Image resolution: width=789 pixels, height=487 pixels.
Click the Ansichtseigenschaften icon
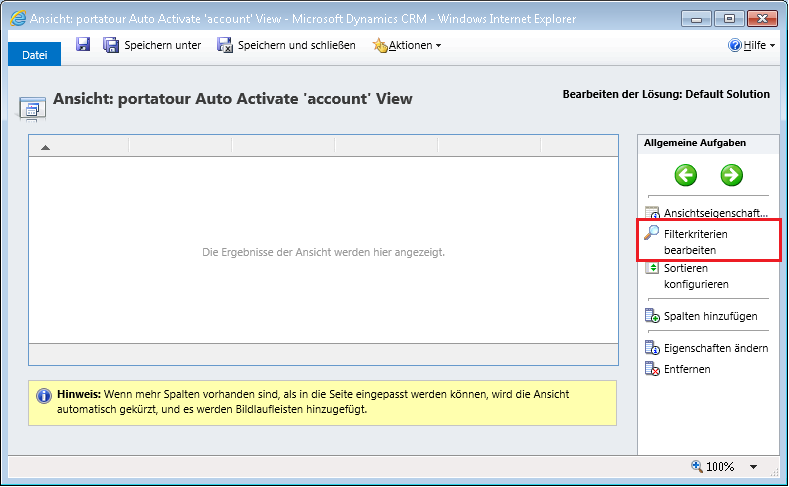click(x=652, y=212)
